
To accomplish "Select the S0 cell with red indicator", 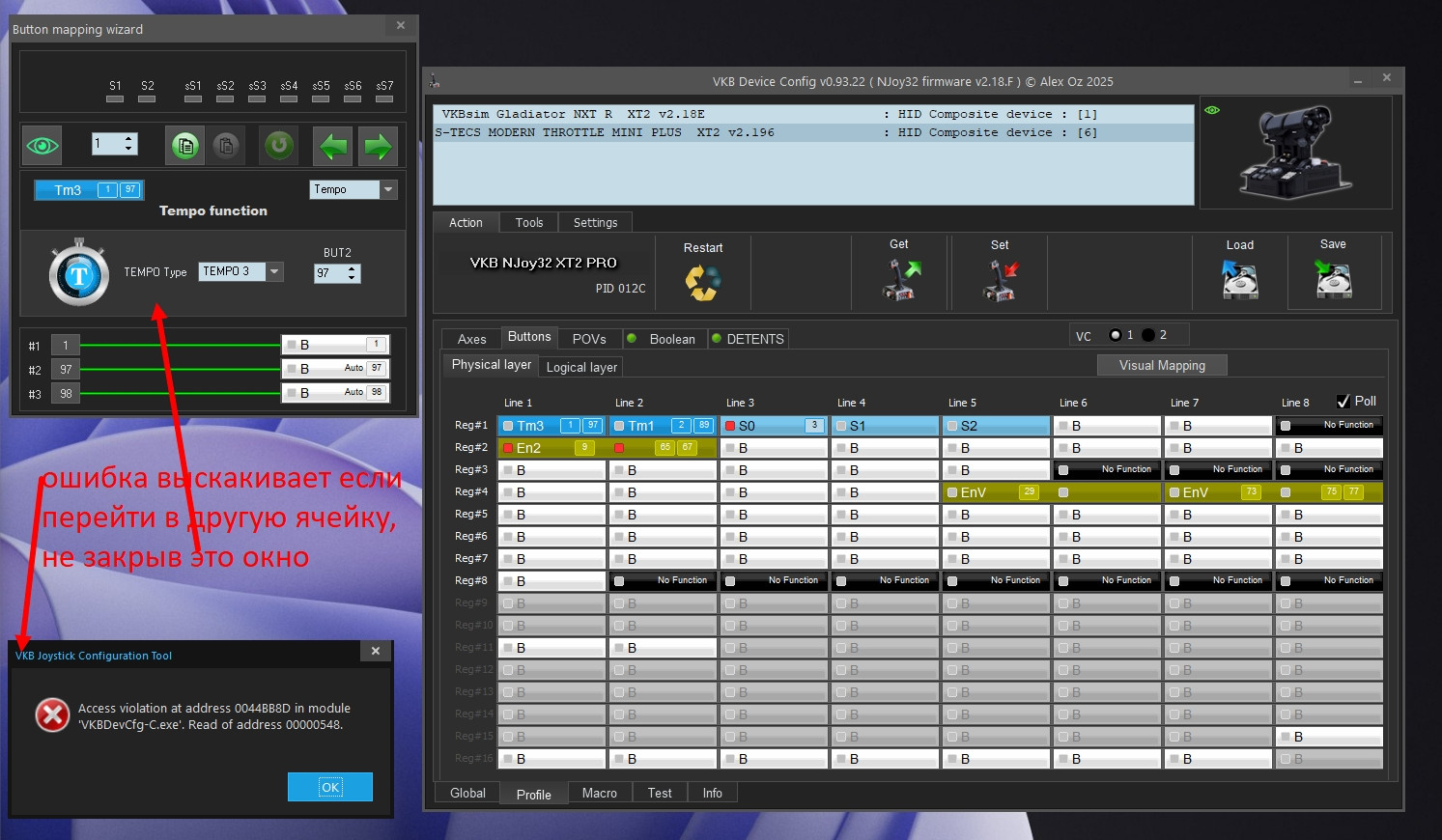I will [774, 426].
